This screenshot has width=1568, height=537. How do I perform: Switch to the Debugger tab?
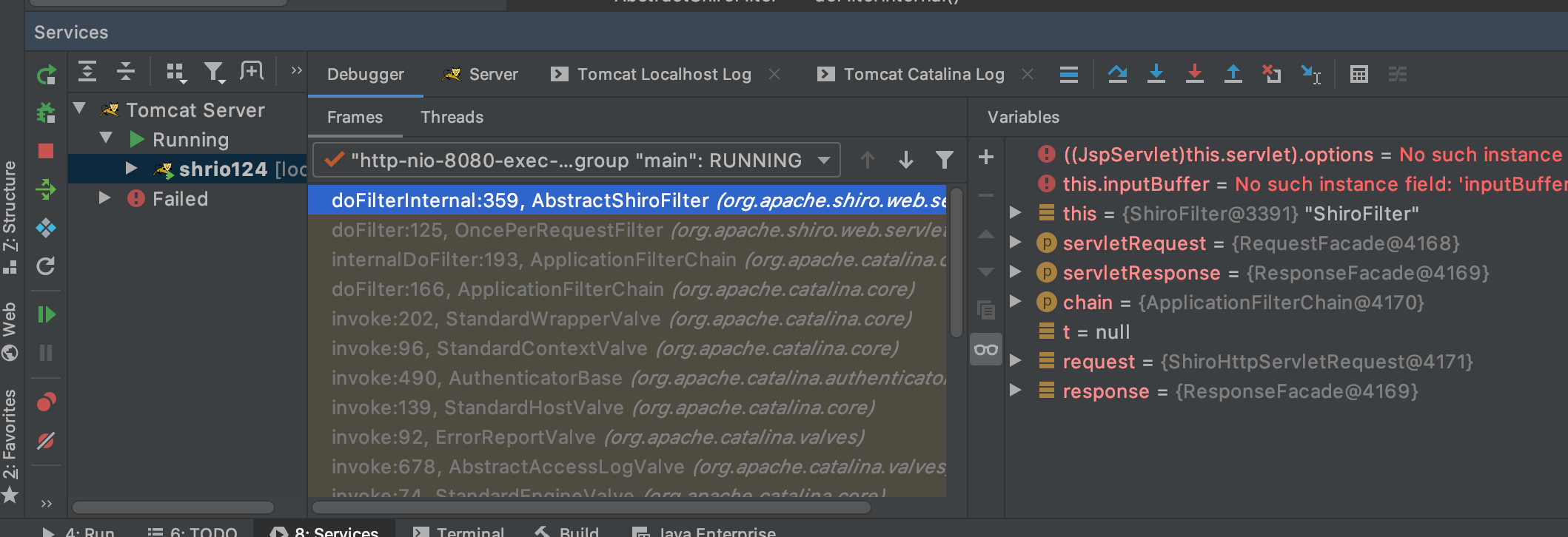pos(366,74)
